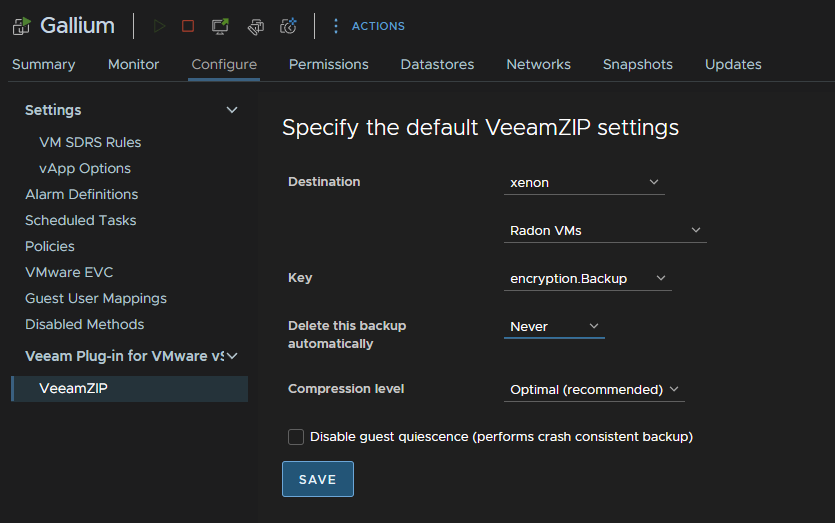The height and width of the screenshot is (523, 835).
Task: Click the SAVE button
Action: (317, 479)
